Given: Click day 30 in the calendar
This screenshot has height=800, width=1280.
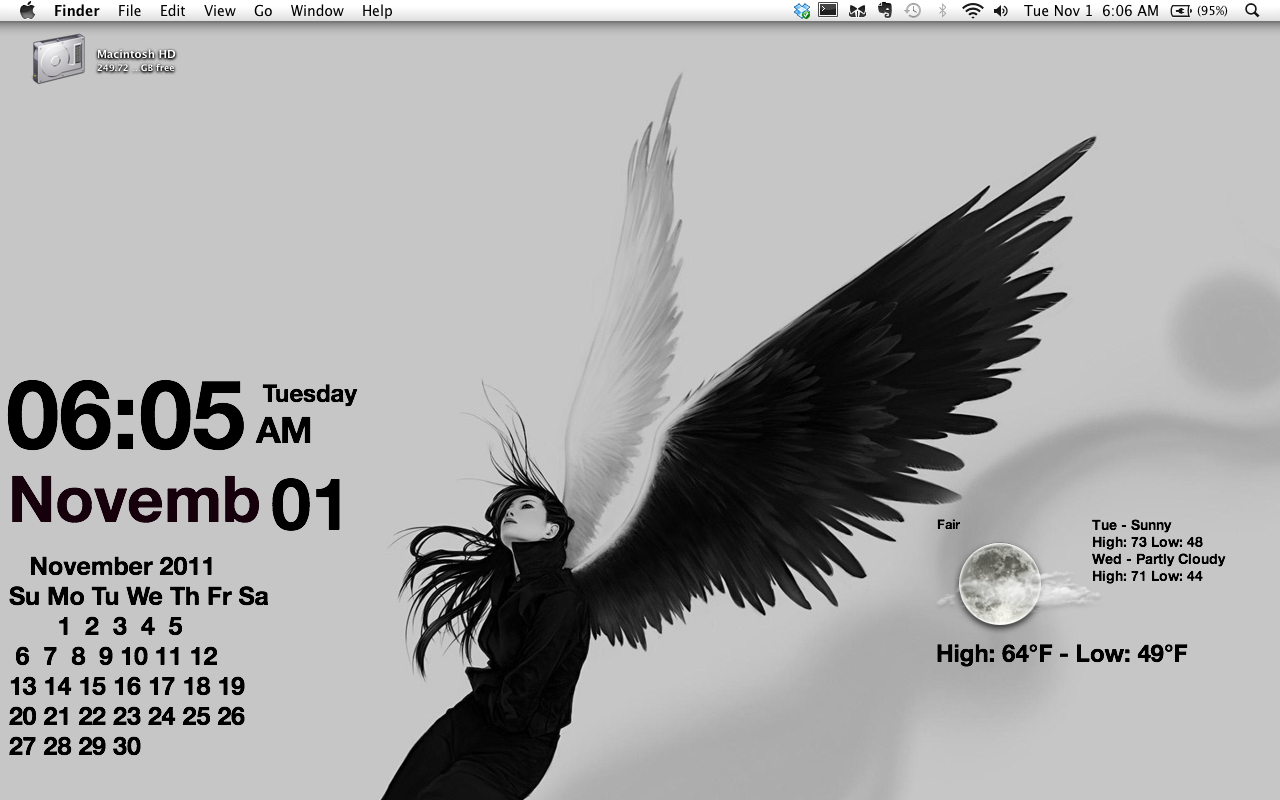Looking at the screenshot, I should pos(127,747).
